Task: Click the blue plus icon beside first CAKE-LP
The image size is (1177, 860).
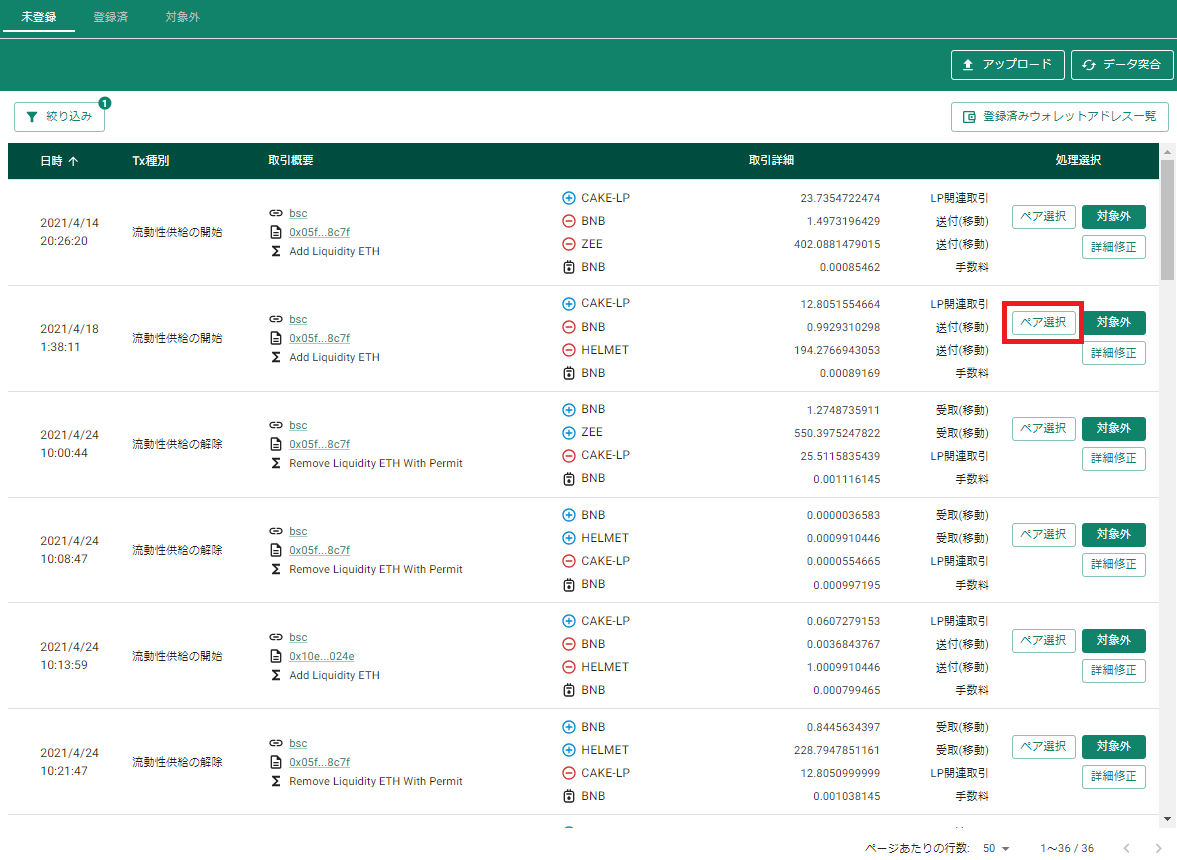Action: [x=568, y=198]
